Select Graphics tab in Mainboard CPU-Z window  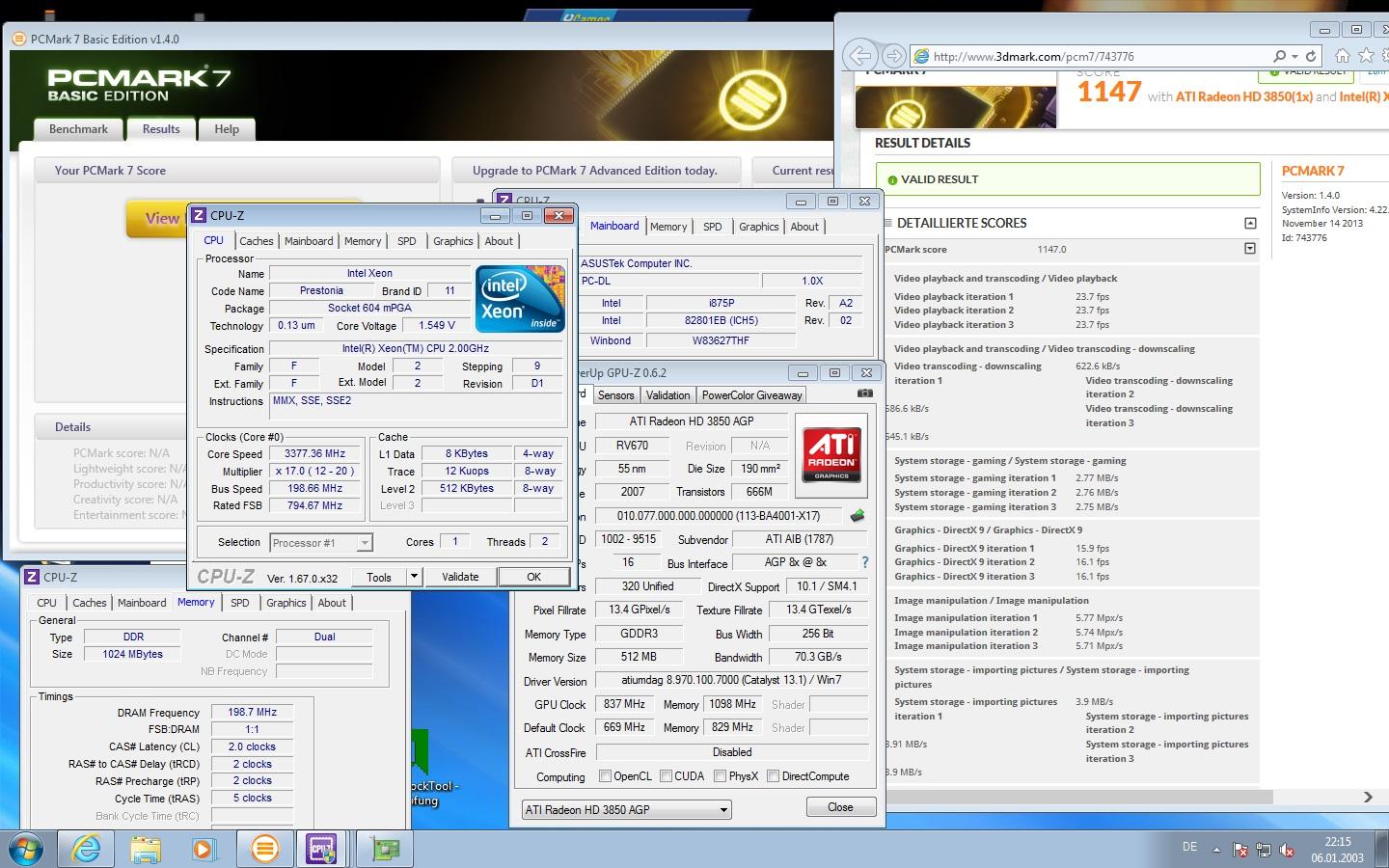pyautogui.click(x=758, y=227)
